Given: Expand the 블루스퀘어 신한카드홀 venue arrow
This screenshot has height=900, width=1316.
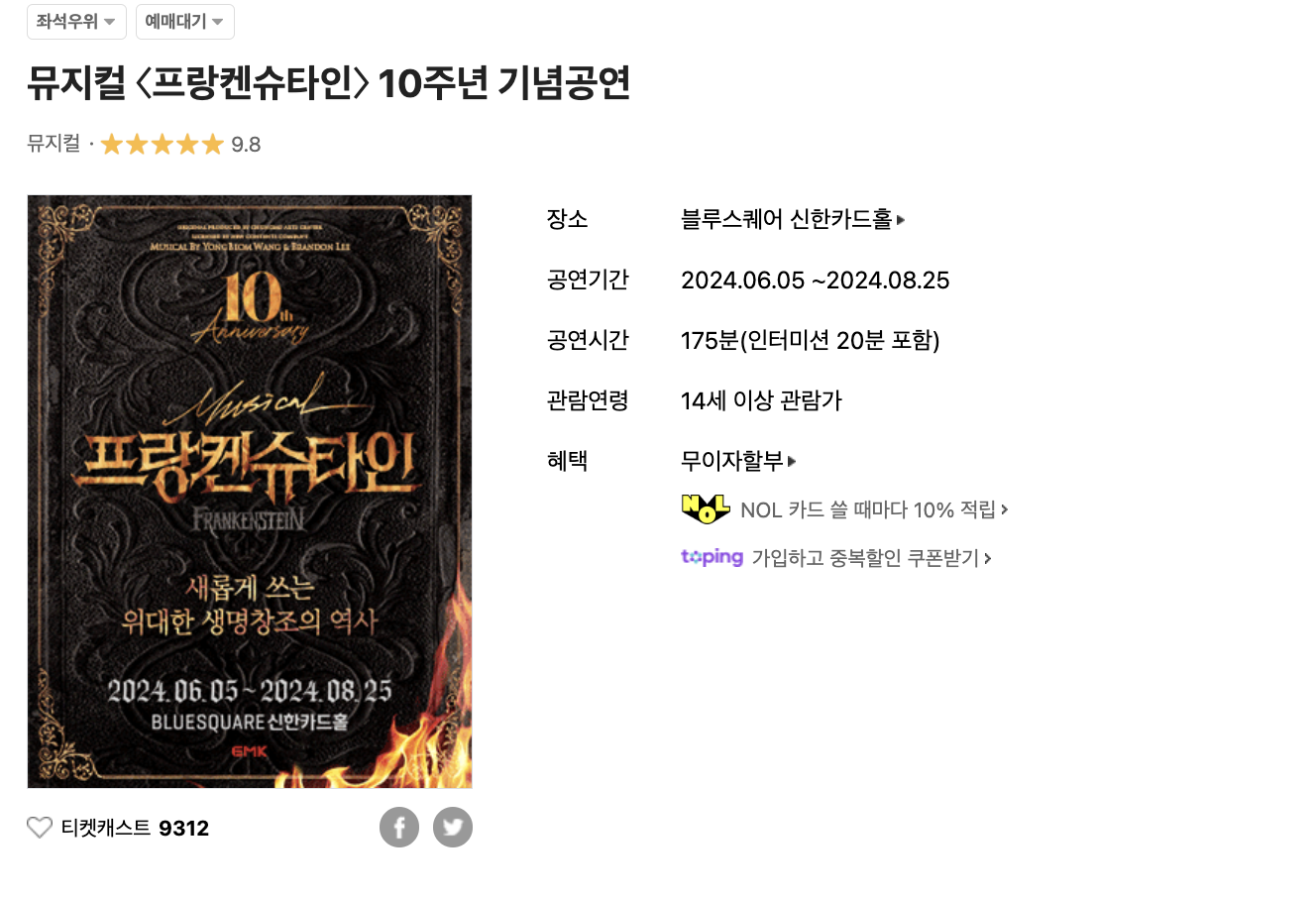Looking at the screenshot, I should pos(901,220).
